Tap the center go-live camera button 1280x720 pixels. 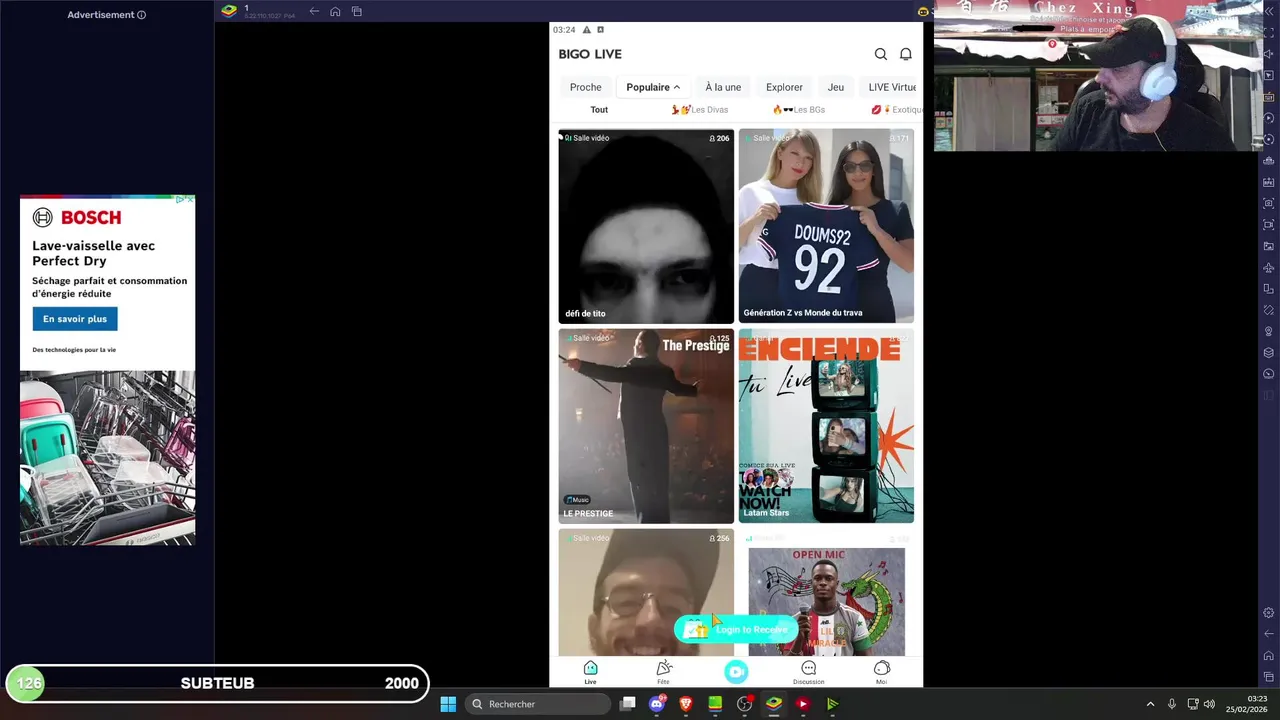click(x=736, y=672)
